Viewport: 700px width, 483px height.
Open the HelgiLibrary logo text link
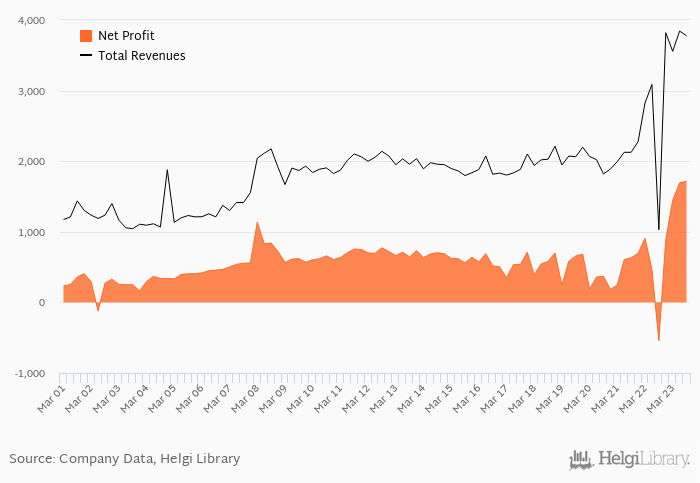click(x=644, y=459)
